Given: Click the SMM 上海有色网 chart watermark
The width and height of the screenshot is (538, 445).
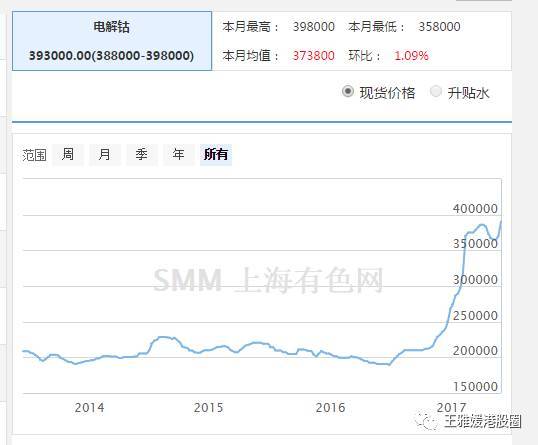Looking at the screenshot, I should point(268,280).
